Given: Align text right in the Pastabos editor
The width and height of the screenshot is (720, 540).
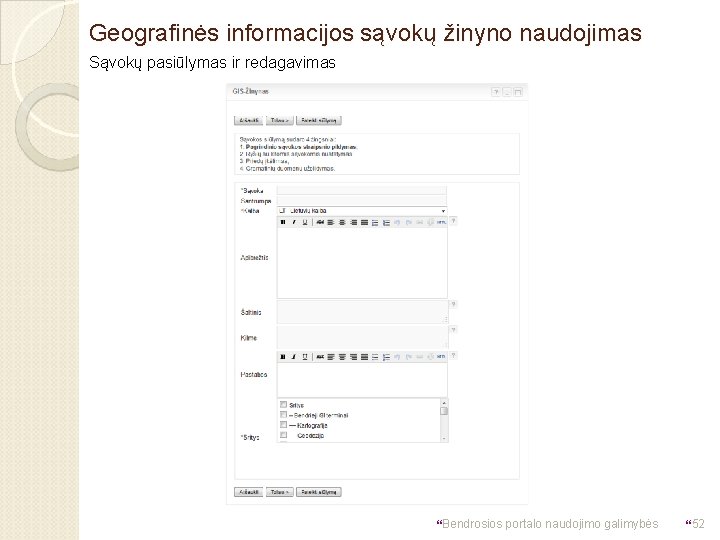Looking at the screenshot, I should (x=353, y=357).
